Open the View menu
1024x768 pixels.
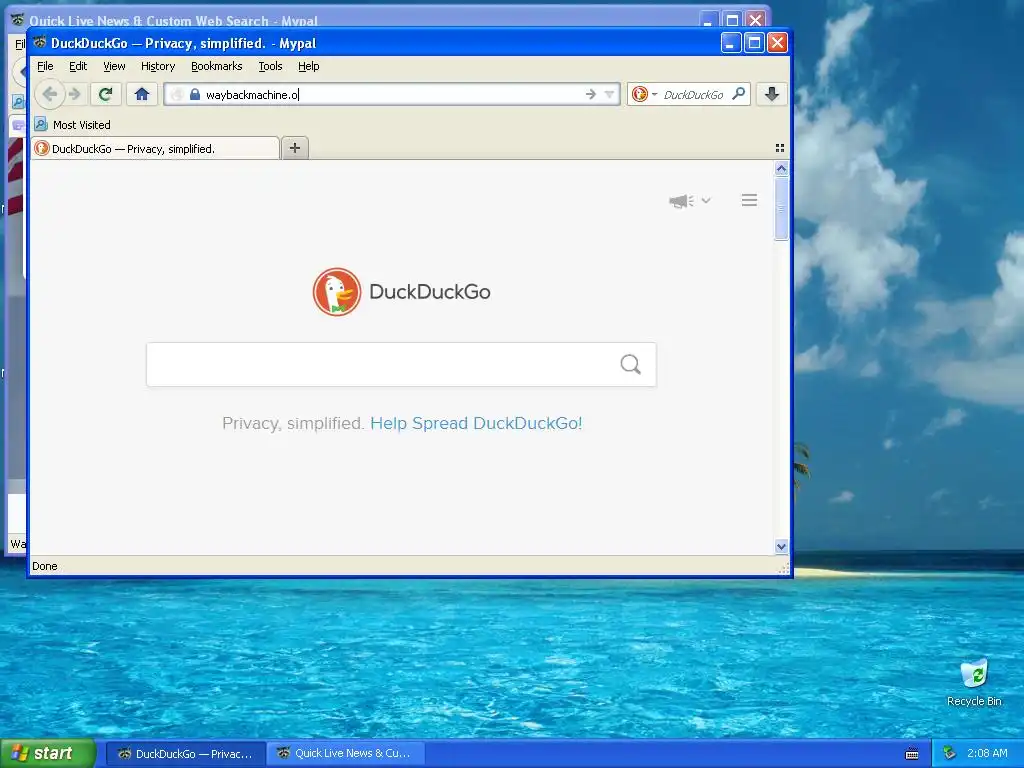point(114,66)
